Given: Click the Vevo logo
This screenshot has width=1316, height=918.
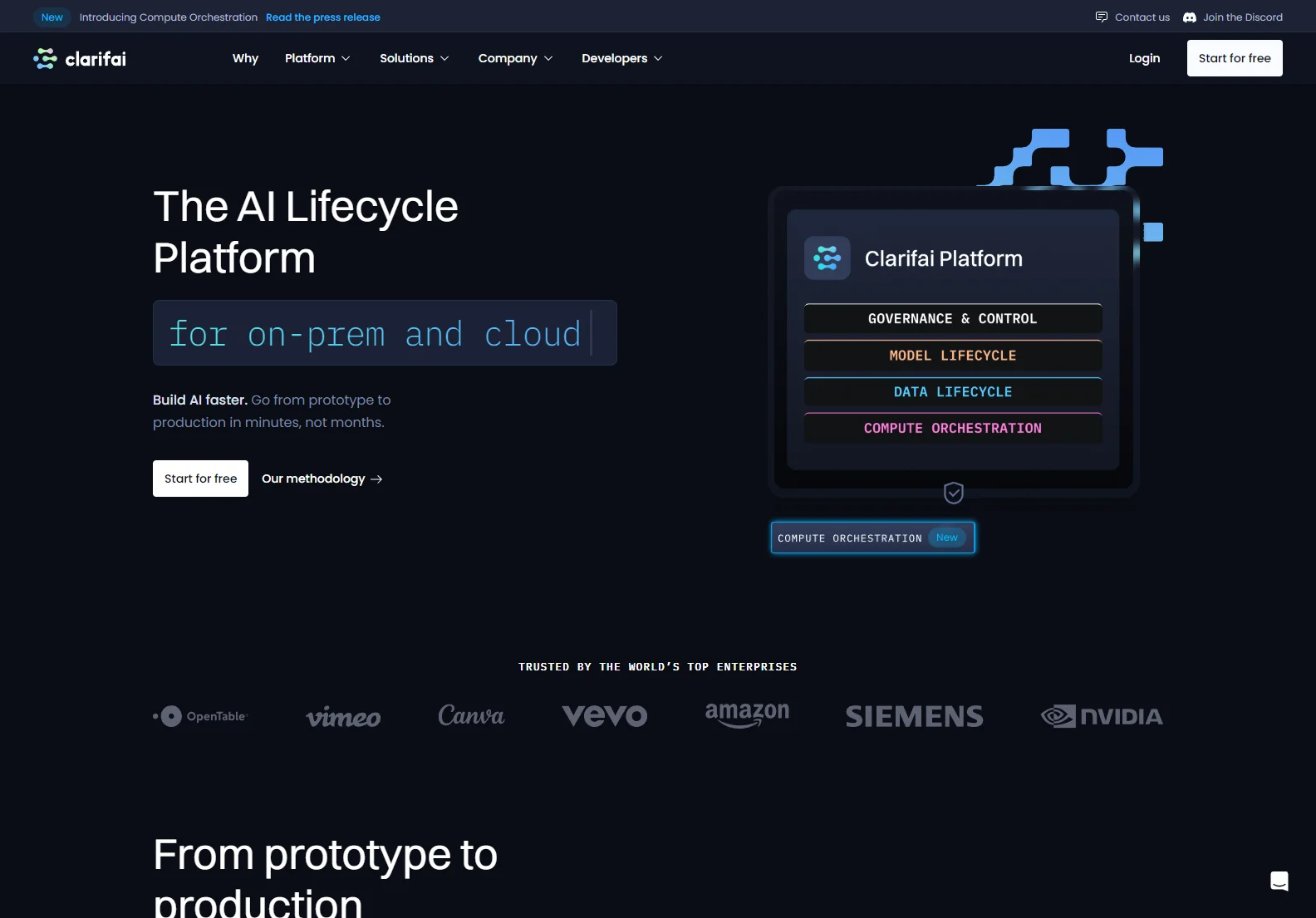Looking at the screenshot, I should pyautogui.click(x=605, y=715).
